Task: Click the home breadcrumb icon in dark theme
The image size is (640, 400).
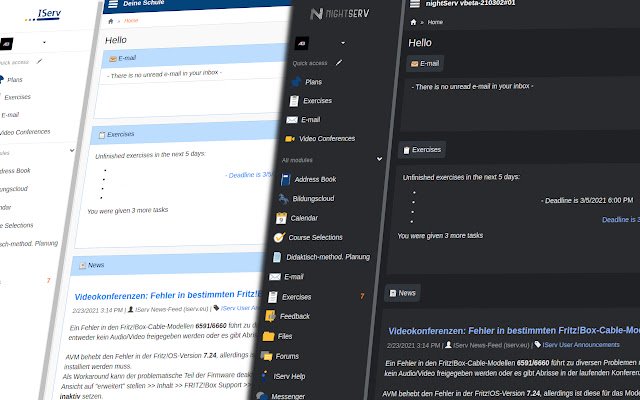Action: pyautogui.click(x=413, y=22)
